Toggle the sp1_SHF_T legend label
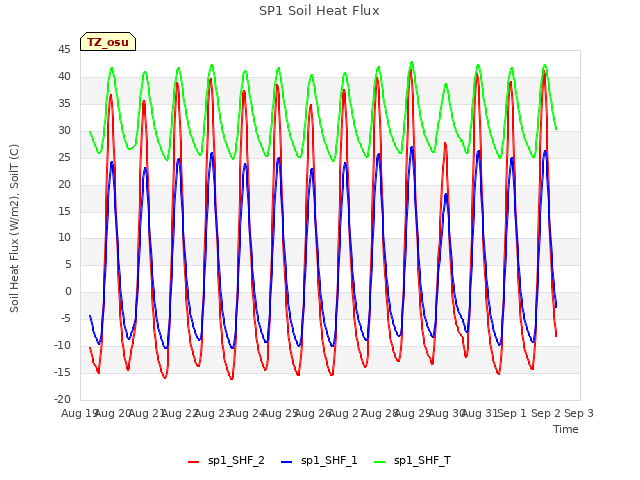Screen dimensions: 640x480 click(422, 461)
